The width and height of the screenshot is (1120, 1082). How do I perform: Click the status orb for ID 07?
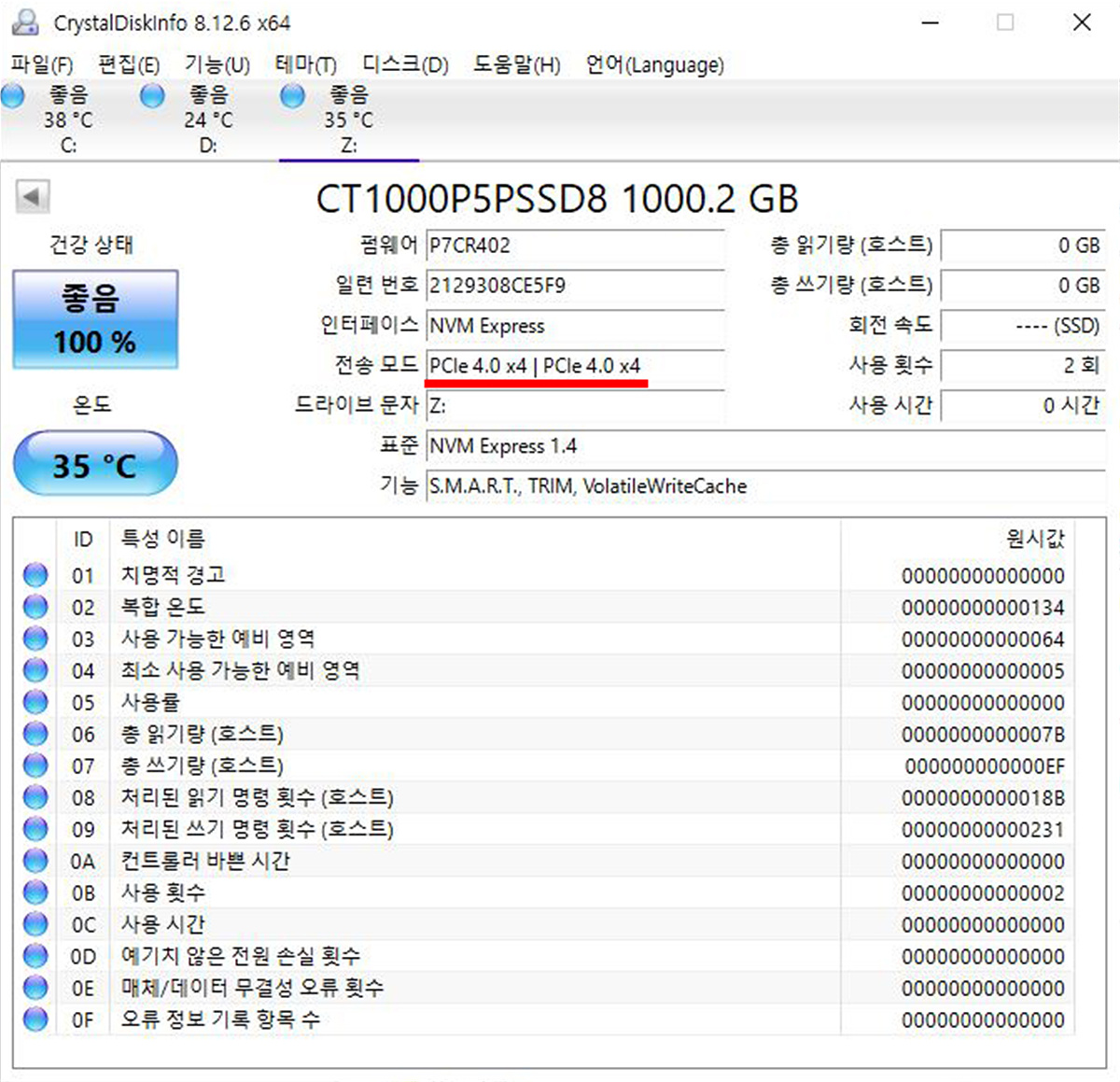(x=35, y=766)
